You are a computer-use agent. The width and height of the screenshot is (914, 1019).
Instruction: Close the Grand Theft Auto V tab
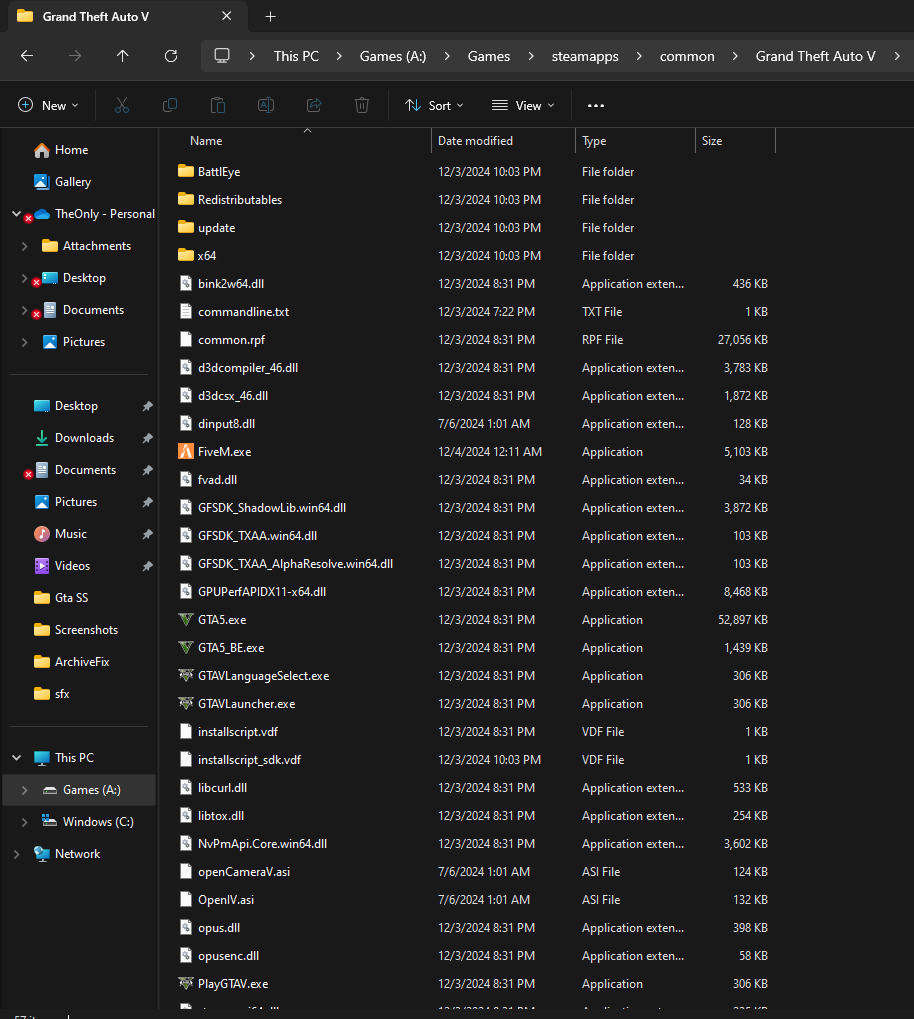pos(226,16)
